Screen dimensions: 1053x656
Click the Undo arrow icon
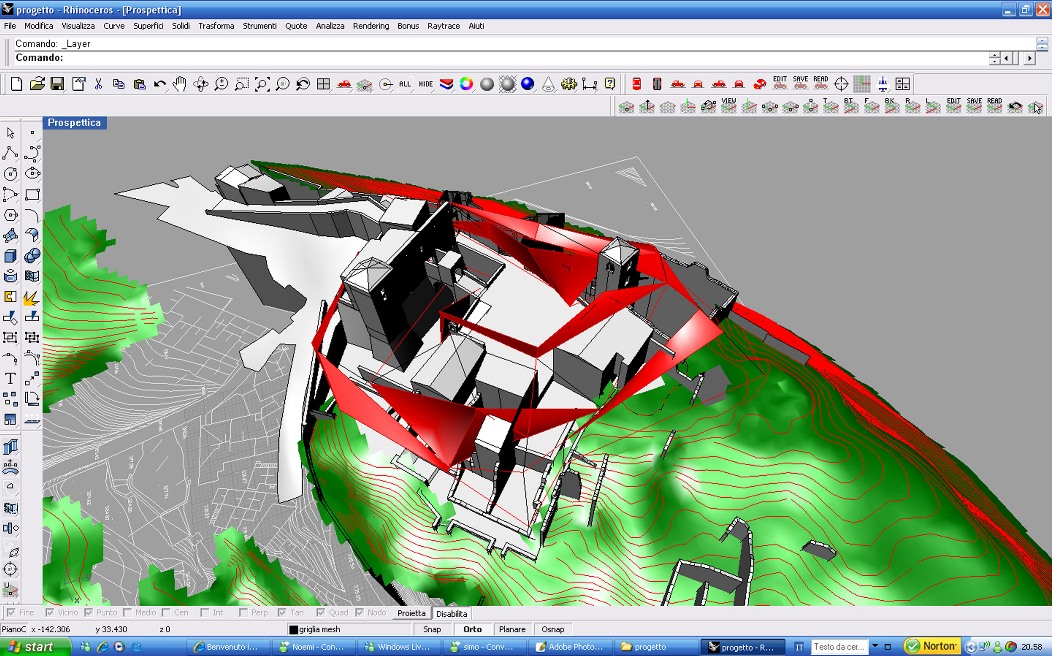pos(160,84)
